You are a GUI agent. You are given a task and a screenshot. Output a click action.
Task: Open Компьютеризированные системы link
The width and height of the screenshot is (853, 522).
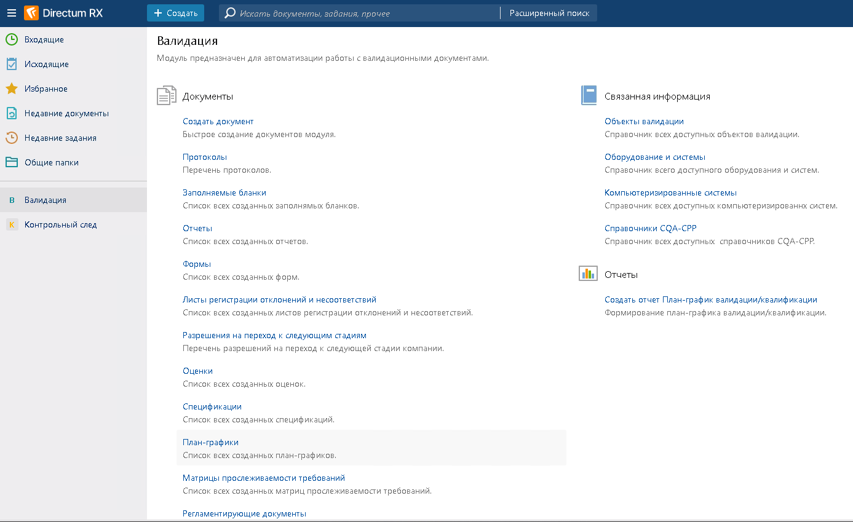[670, 192]
